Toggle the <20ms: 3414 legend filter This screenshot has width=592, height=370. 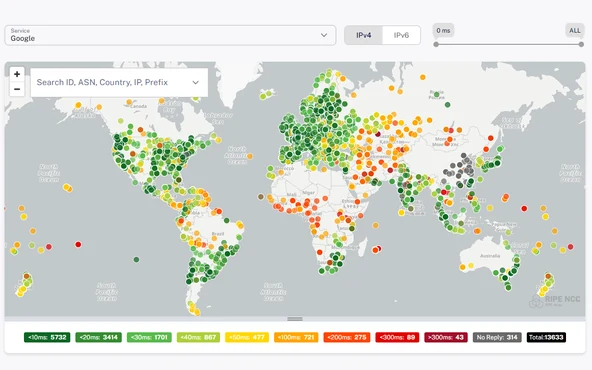click(x=99, y=337)
